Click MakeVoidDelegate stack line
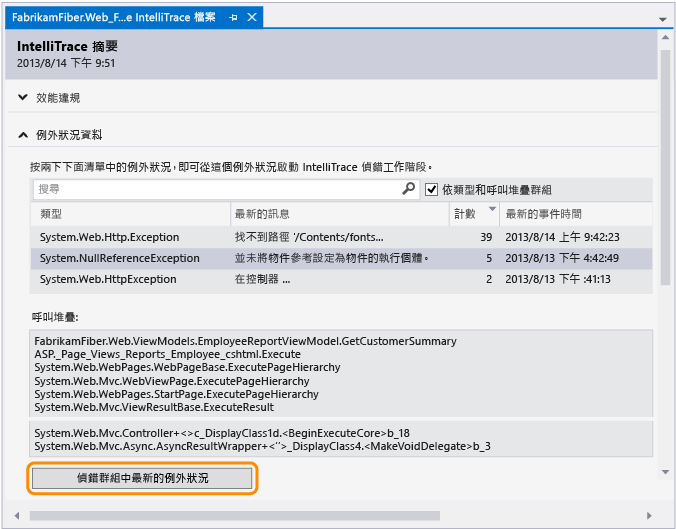 [x=262, y=446]
